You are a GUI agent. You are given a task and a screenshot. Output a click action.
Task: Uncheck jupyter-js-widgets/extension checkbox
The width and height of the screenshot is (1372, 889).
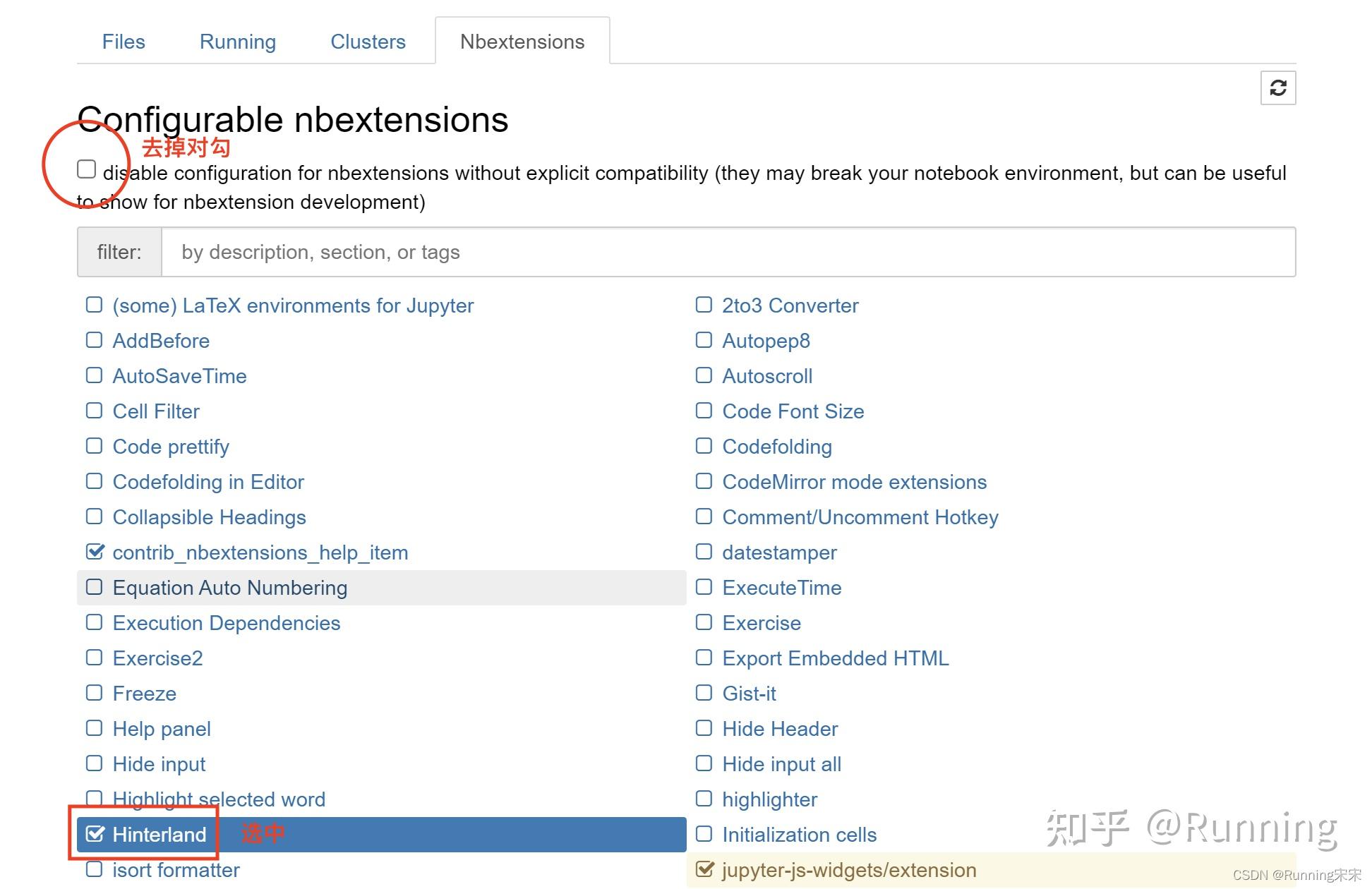[x=704, y=869]
